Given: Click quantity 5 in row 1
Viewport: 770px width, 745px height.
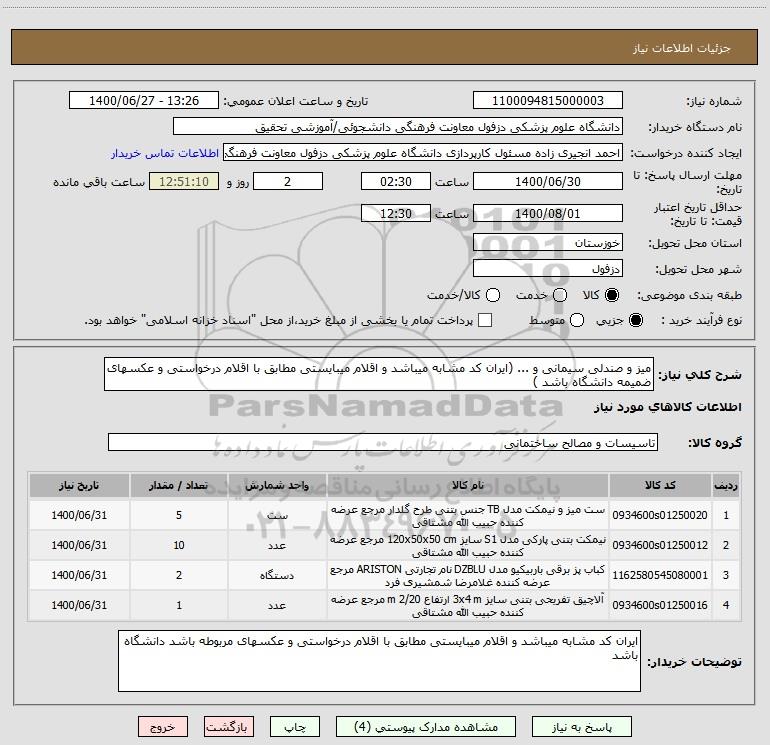Looking at the screenshot, I should point(179,515).
